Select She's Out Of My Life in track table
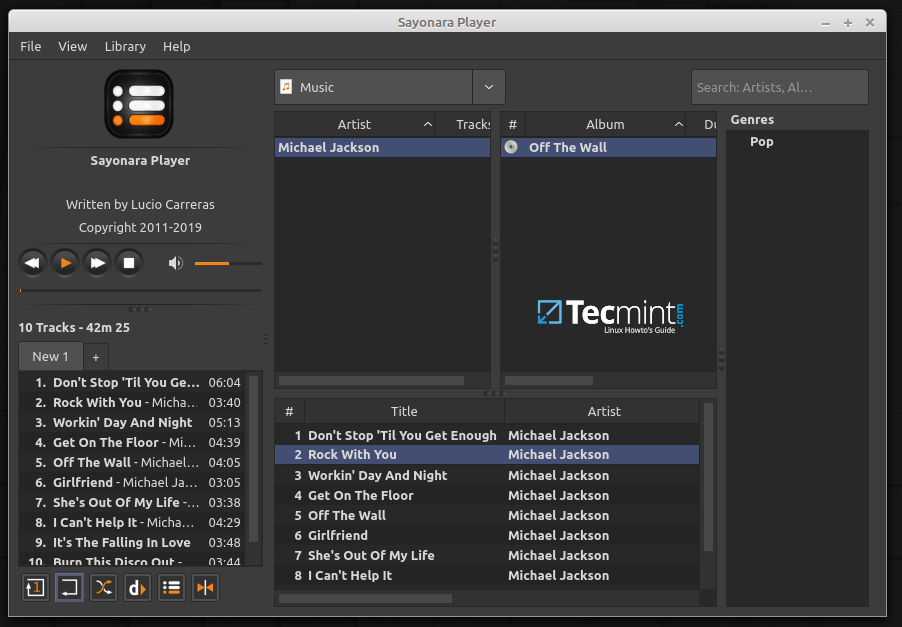Image resolution: width=902 pixels, height=627 pixels. pyautogui.click(x=487, y=555)
